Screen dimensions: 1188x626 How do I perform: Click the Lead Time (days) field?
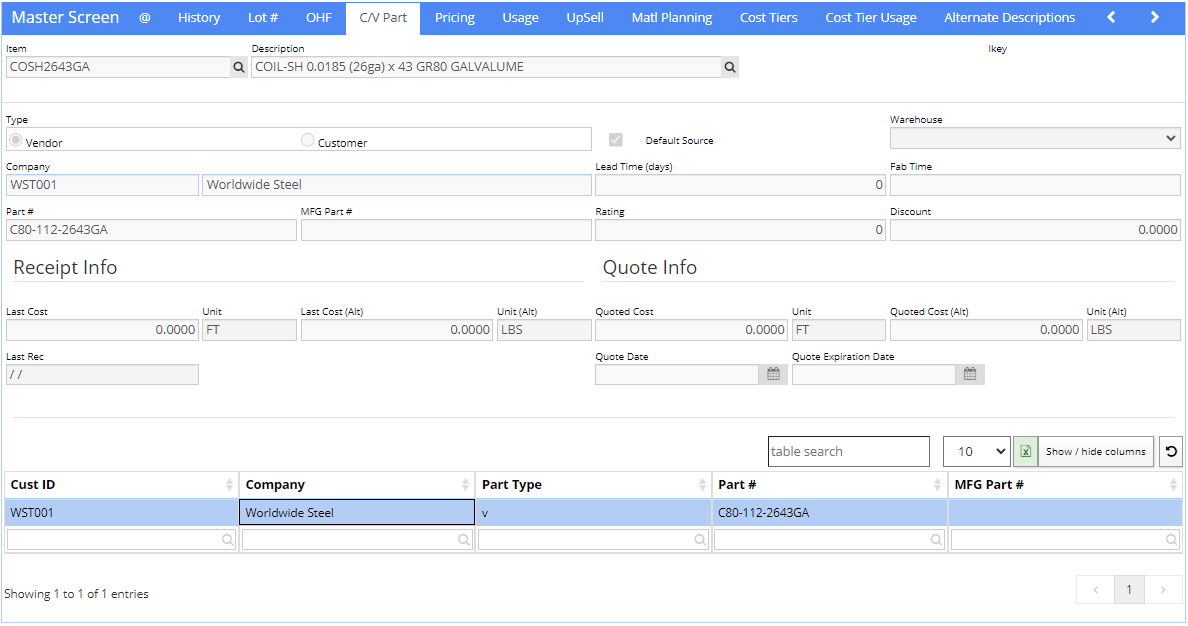coord(740,185)
